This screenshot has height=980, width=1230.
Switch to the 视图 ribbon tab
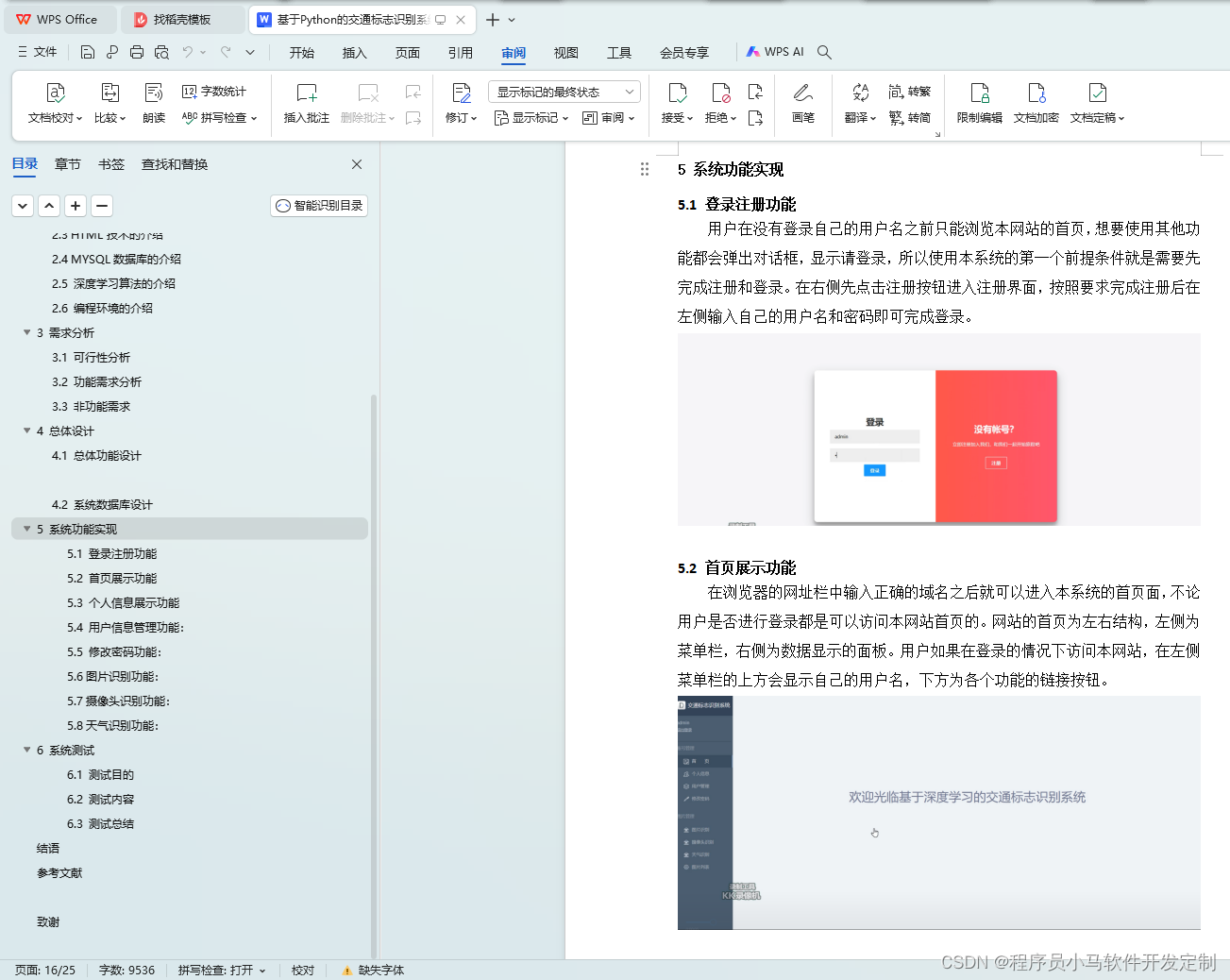click(565, 53)
